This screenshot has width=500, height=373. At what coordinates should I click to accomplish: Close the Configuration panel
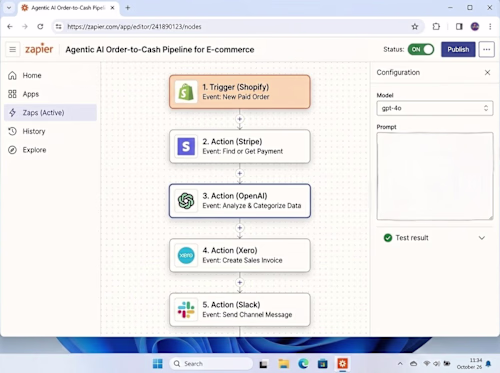click(487, 72)
